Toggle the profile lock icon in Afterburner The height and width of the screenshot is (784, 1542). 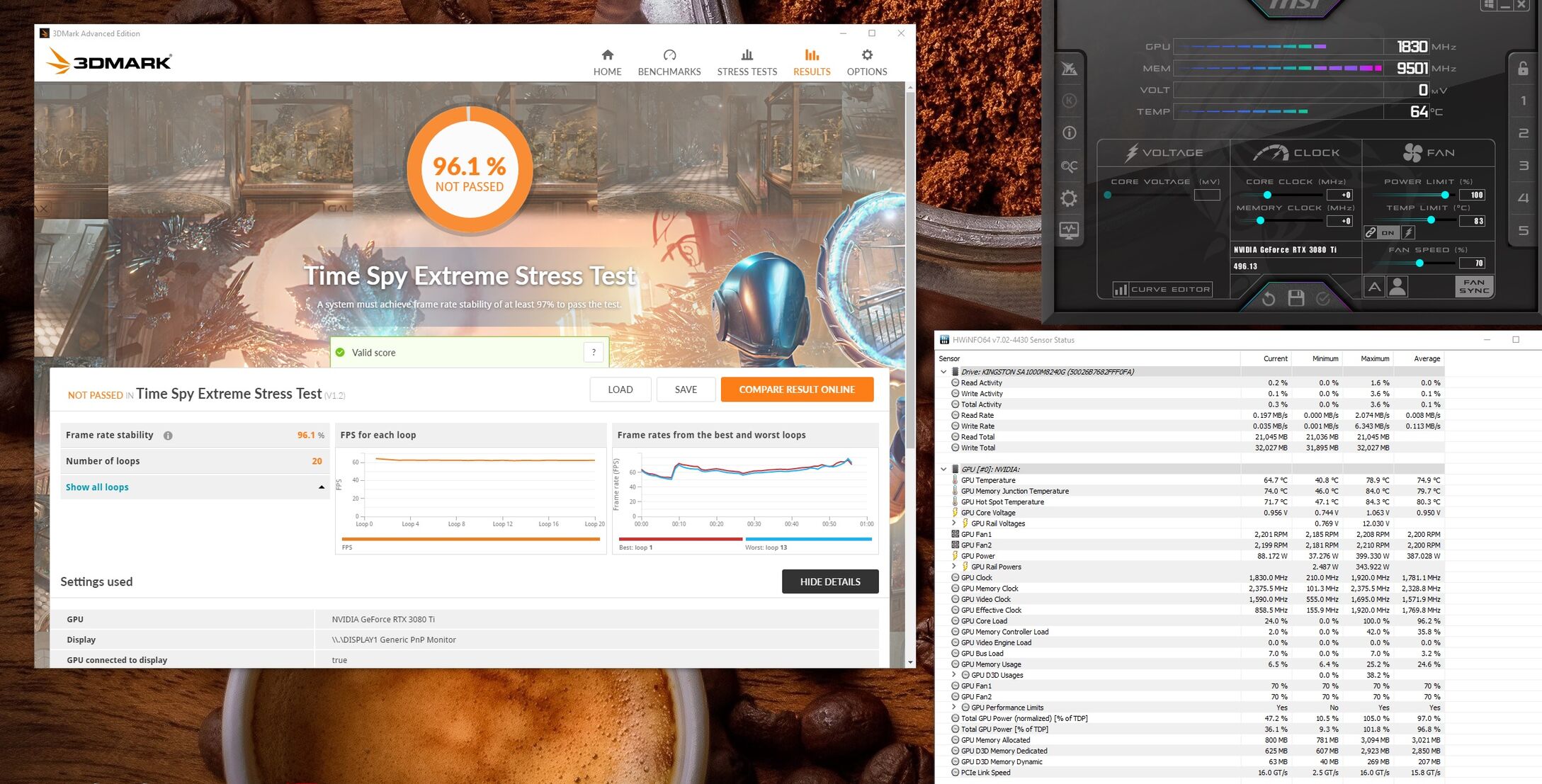(1523, 69)
